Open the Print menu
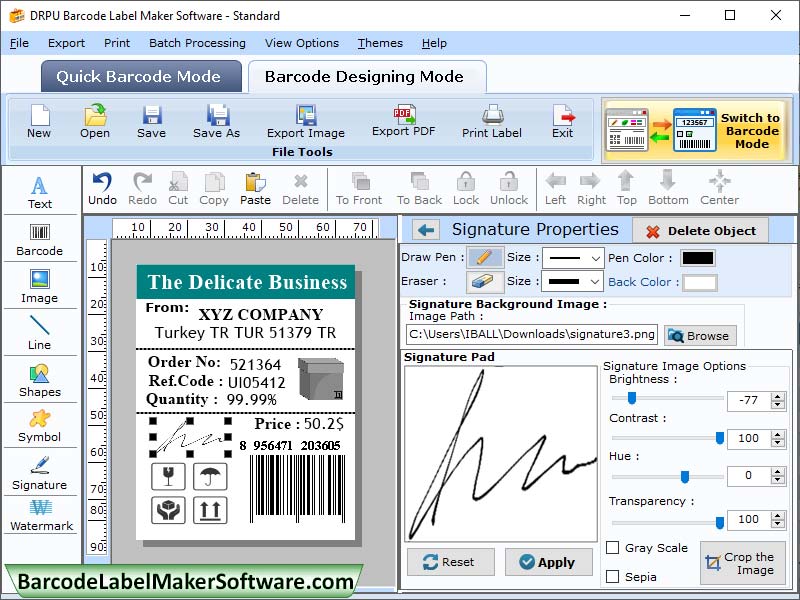 tap(117, 43)
